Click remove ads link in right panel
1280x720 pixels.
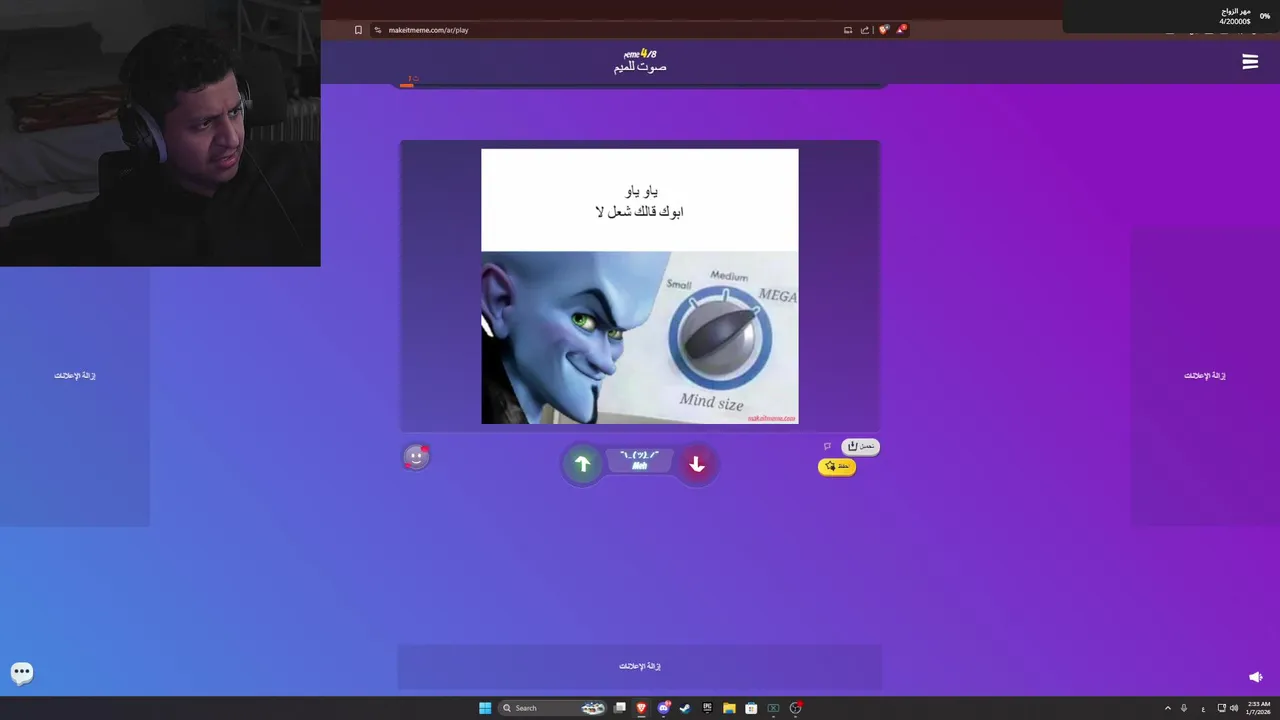(x=1205, y=376)
